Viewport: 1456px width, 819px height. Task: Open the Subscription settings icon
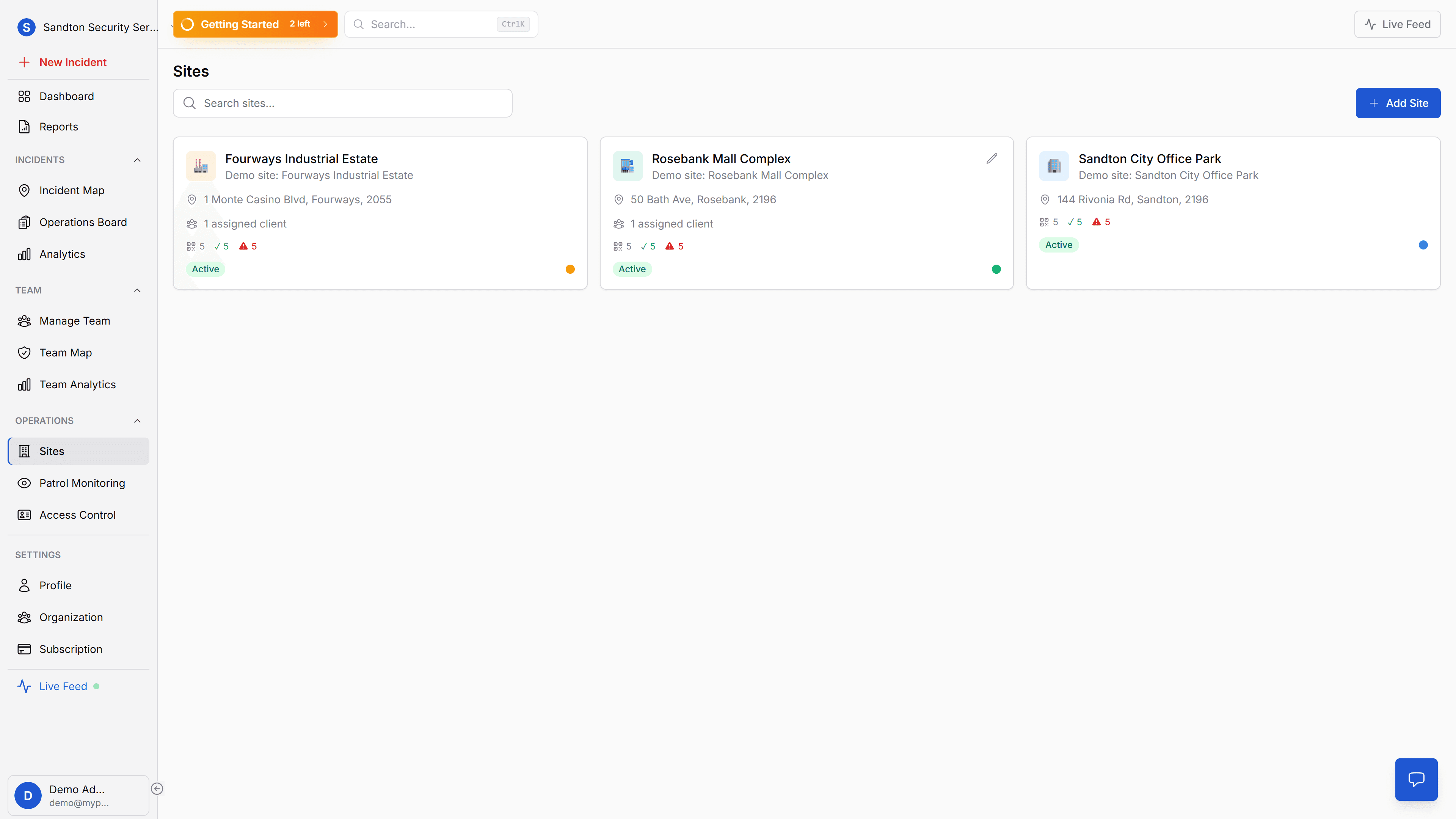point(24,649)
